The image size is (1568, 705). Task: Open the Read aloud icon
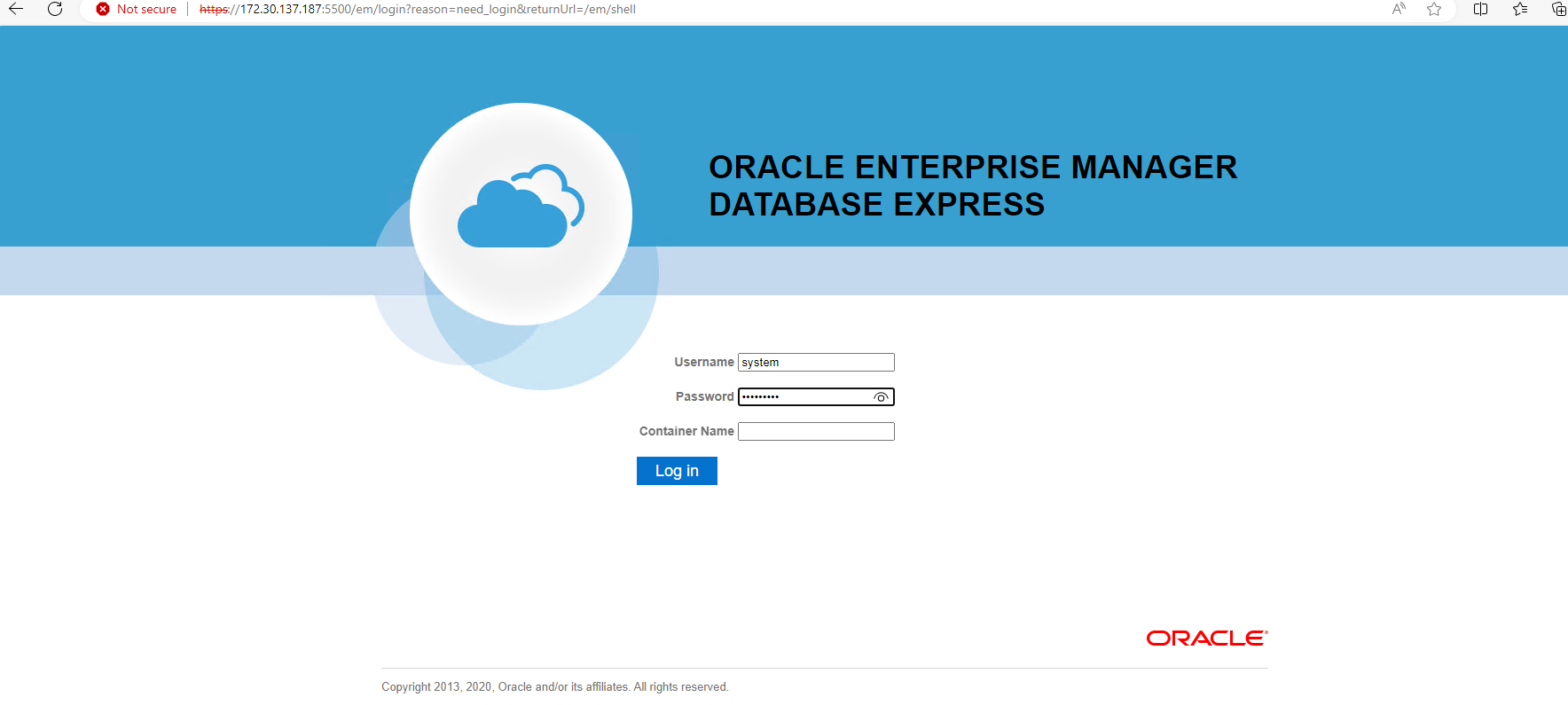1399,9
